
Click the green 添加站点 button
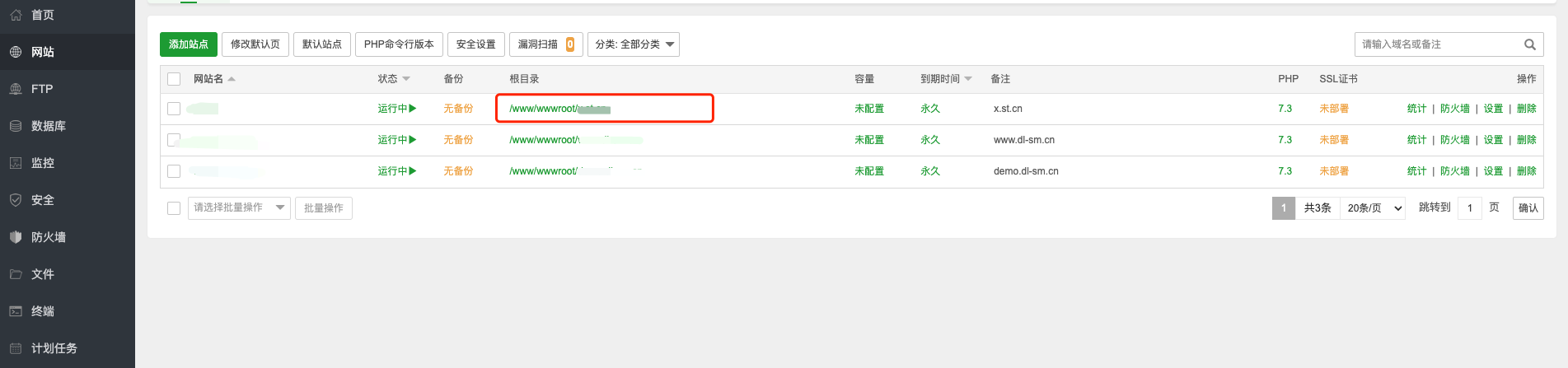(189, 44)
